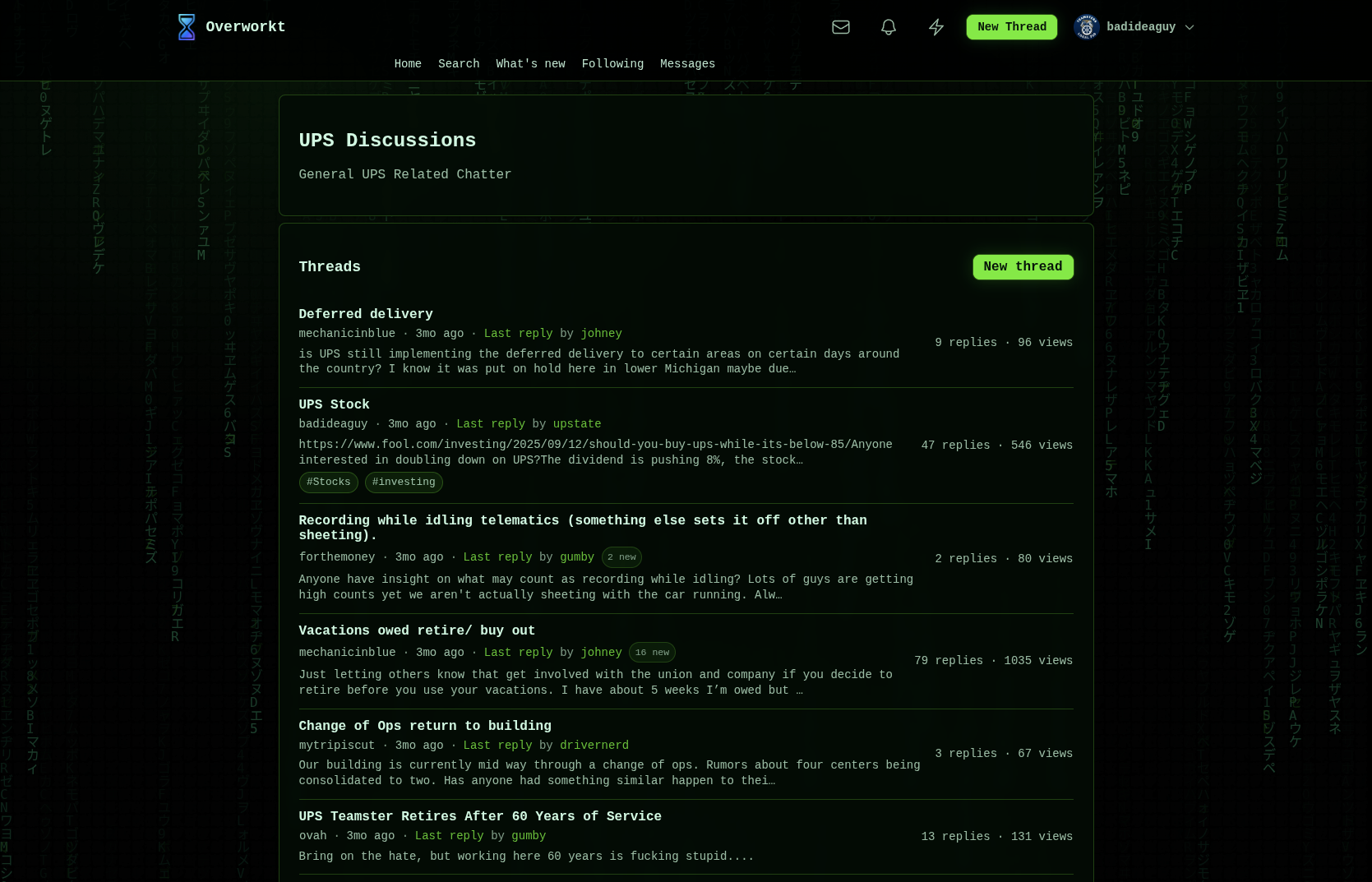Click the lightning bolt activity icon
The height and width of the screenshot is (882, 1372).
[935, 26]
